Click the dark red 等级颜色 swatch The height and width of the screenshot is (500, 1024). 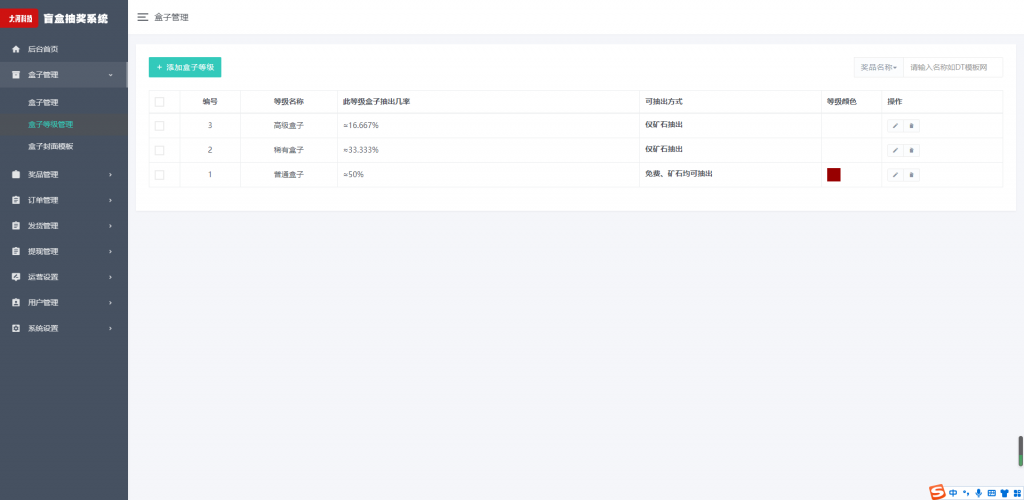pyautogui.click(x=833, y=175)
